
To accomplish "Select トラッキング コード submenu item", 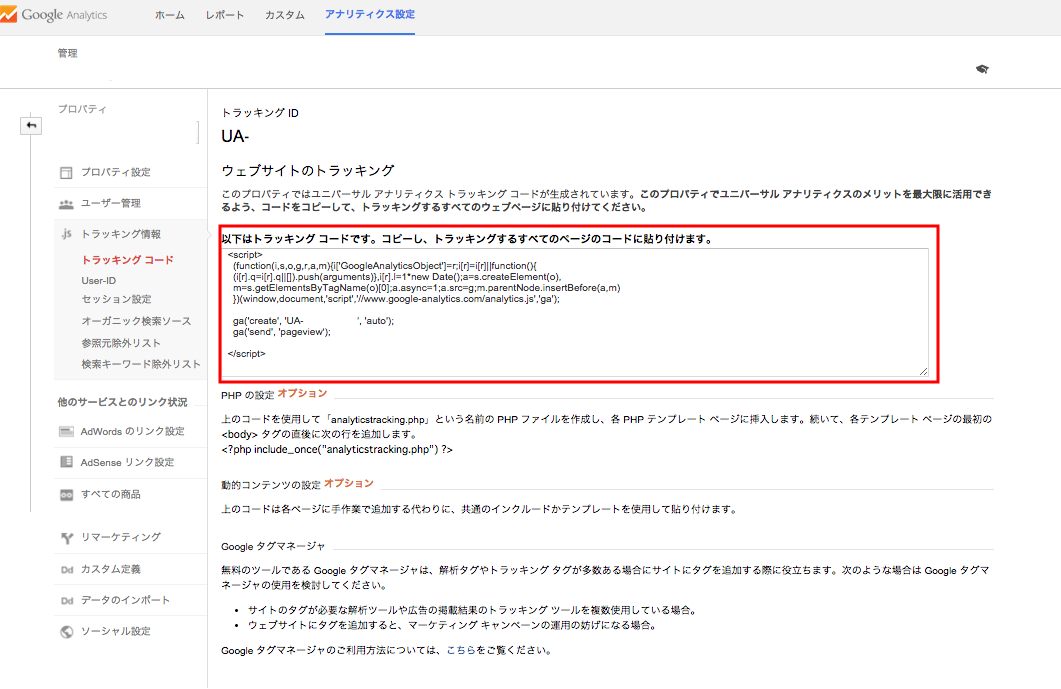I will [127, 260].
